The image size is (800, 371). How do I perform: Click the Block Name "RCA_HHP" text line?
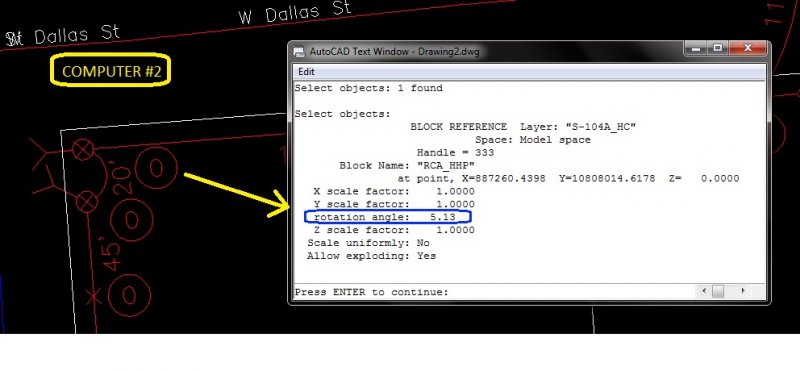tap(407, 165)
